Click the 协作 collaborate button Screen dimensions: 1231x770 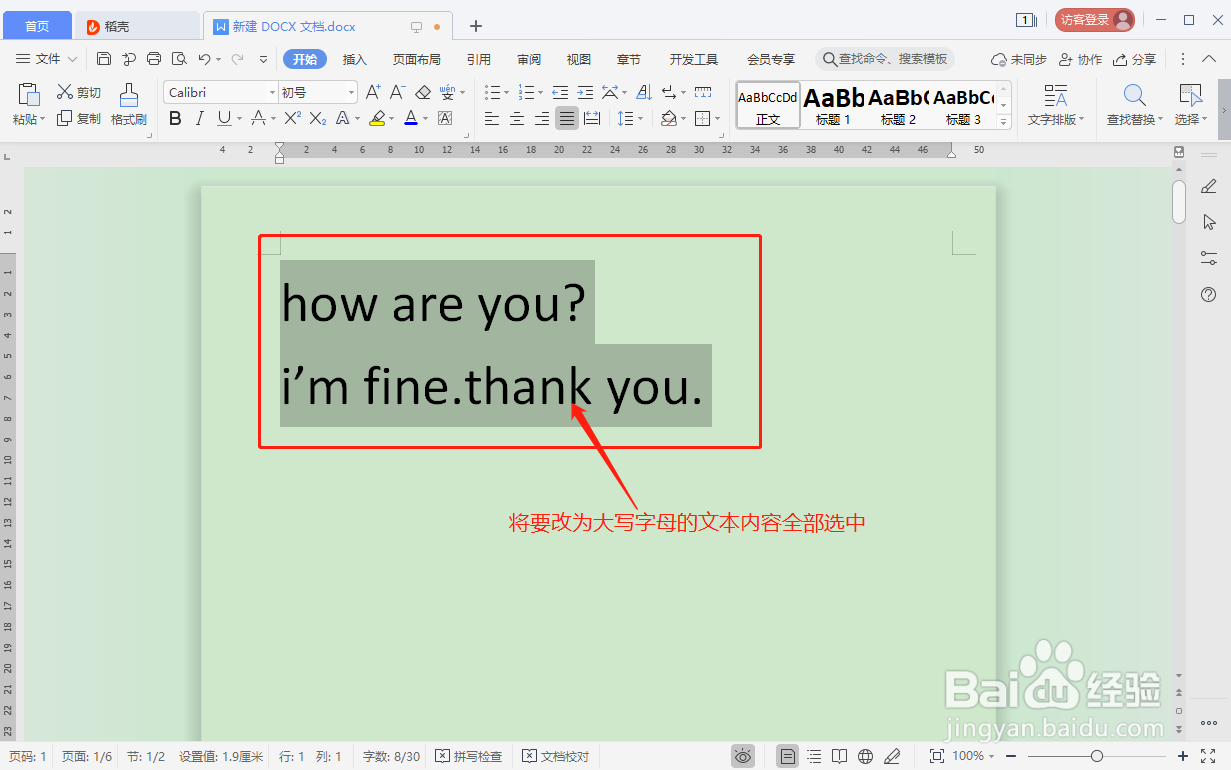coord(1080,59)
